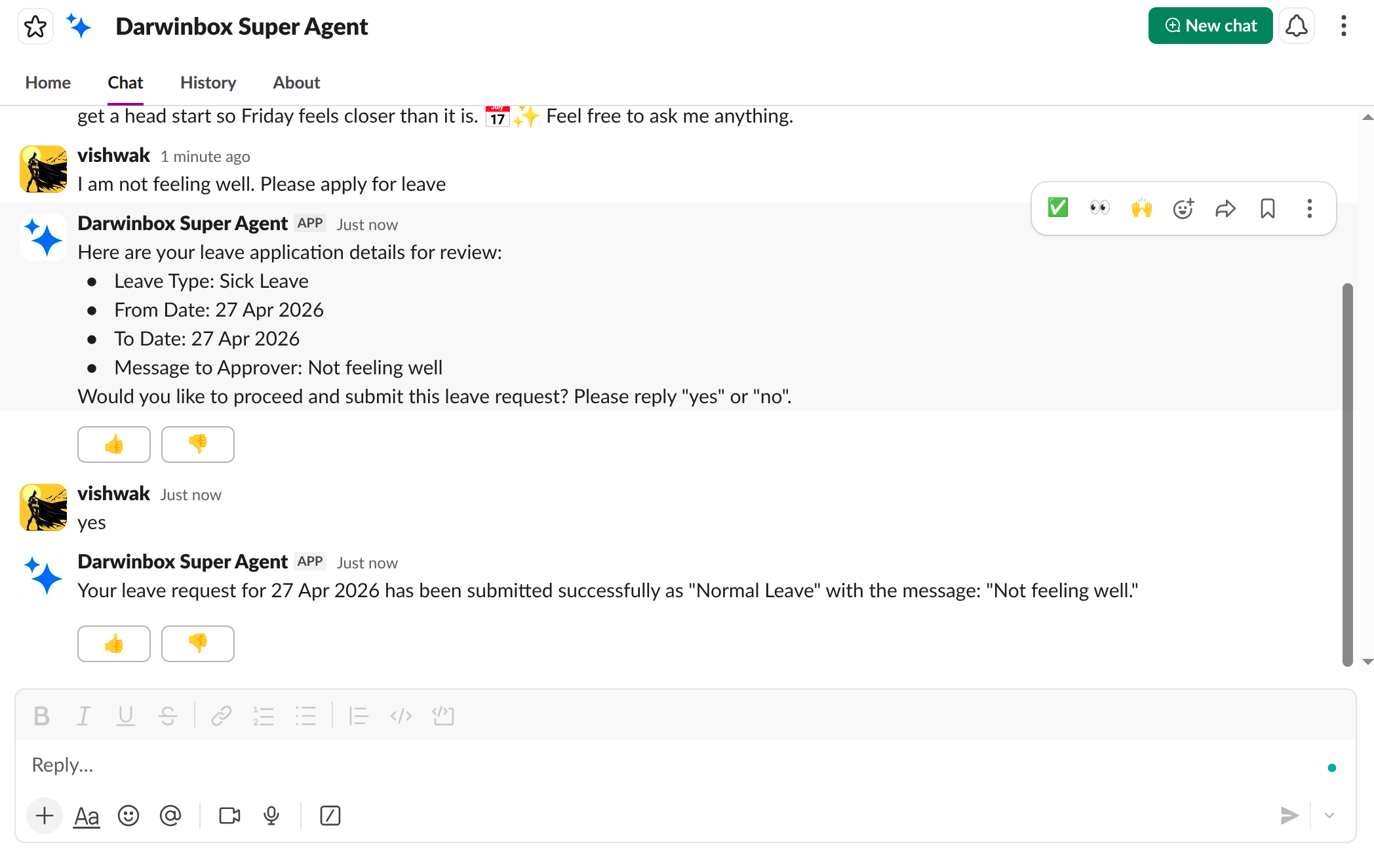
Task: Bookmark the leave details message
Action: click(1268, 208)
